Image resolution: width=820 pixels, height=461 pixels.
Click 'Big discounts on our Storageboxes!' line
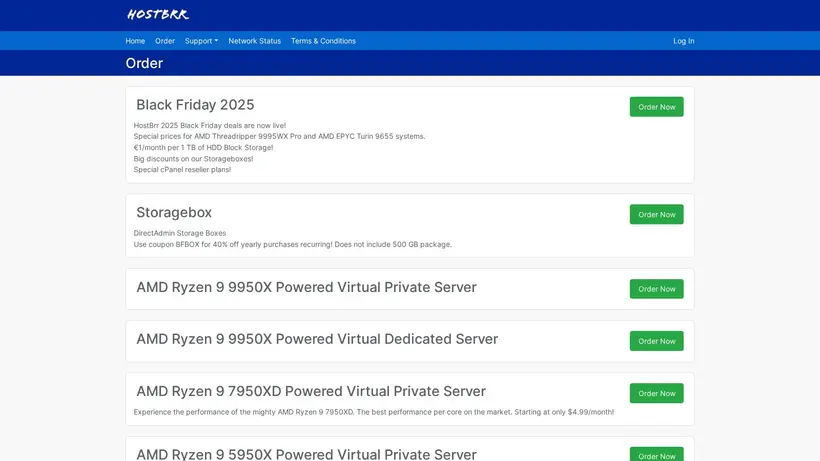point(193,158)
